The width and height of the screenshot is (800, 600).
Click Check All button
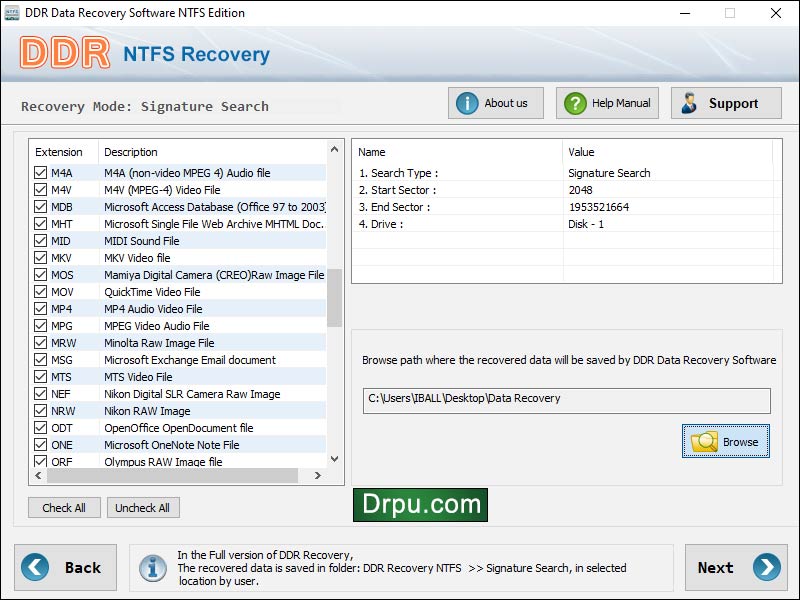tap(64, 508)
